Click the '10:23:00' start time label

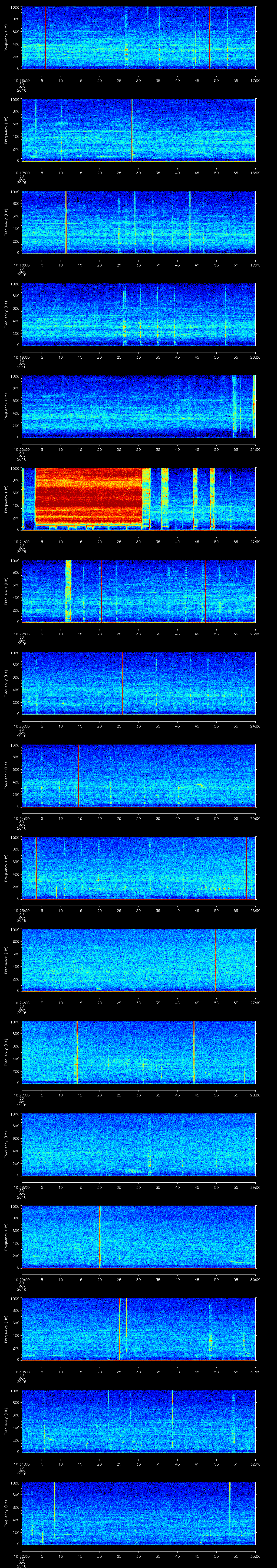click(x=22, y=726)
